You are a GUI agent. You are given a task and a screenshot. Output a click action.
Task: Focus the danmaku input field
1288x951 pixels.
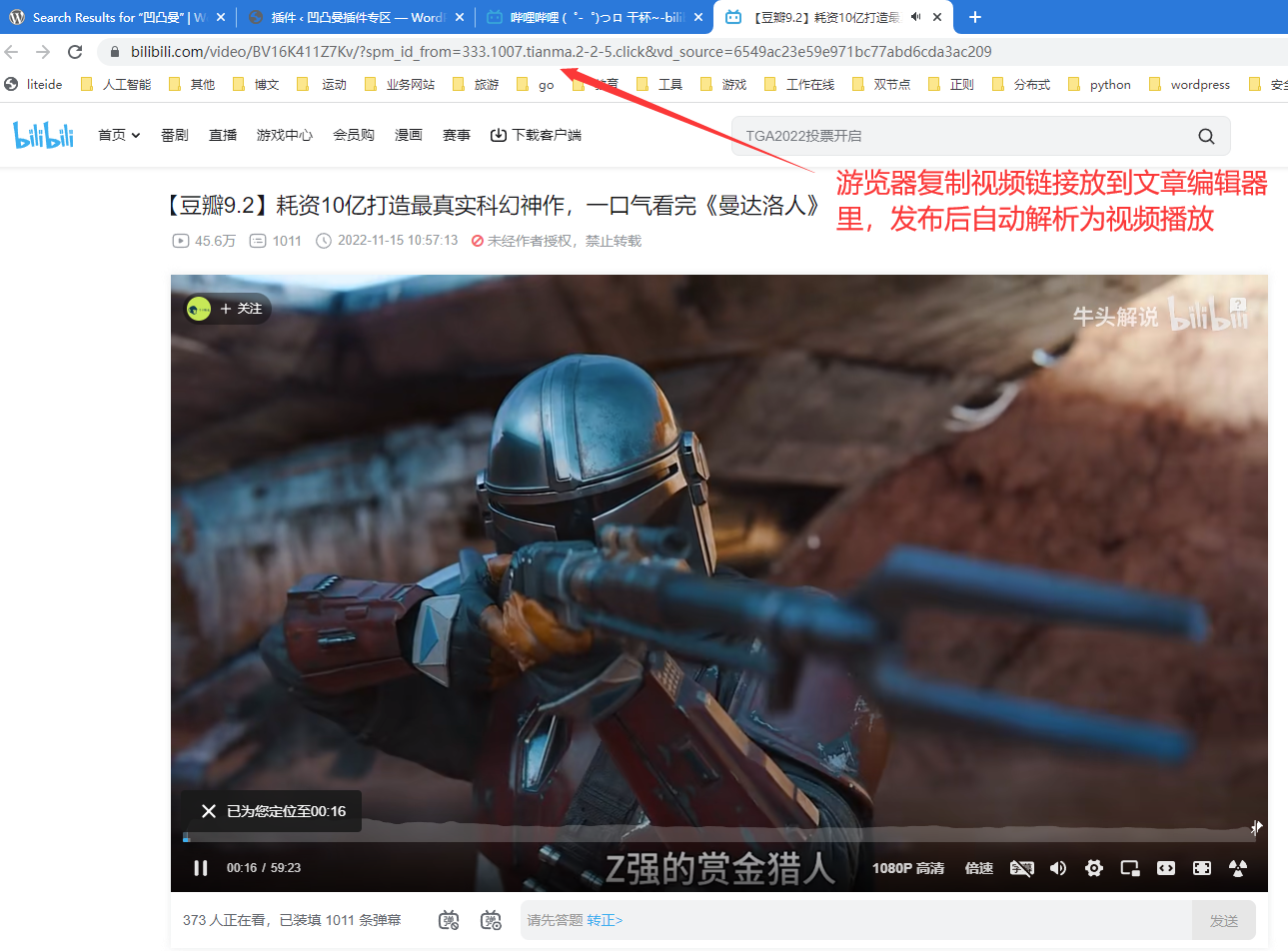(x=856, y=920)
